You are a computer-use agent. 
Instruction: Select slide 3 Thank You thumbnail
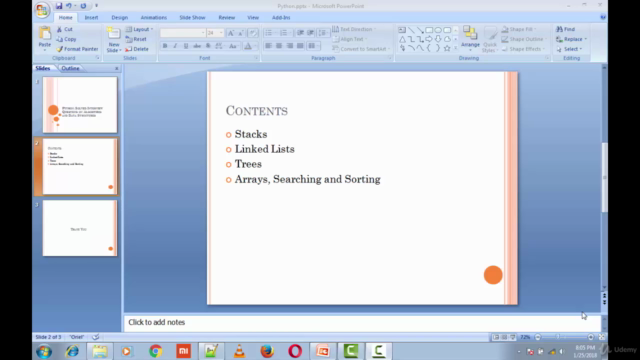80,228
